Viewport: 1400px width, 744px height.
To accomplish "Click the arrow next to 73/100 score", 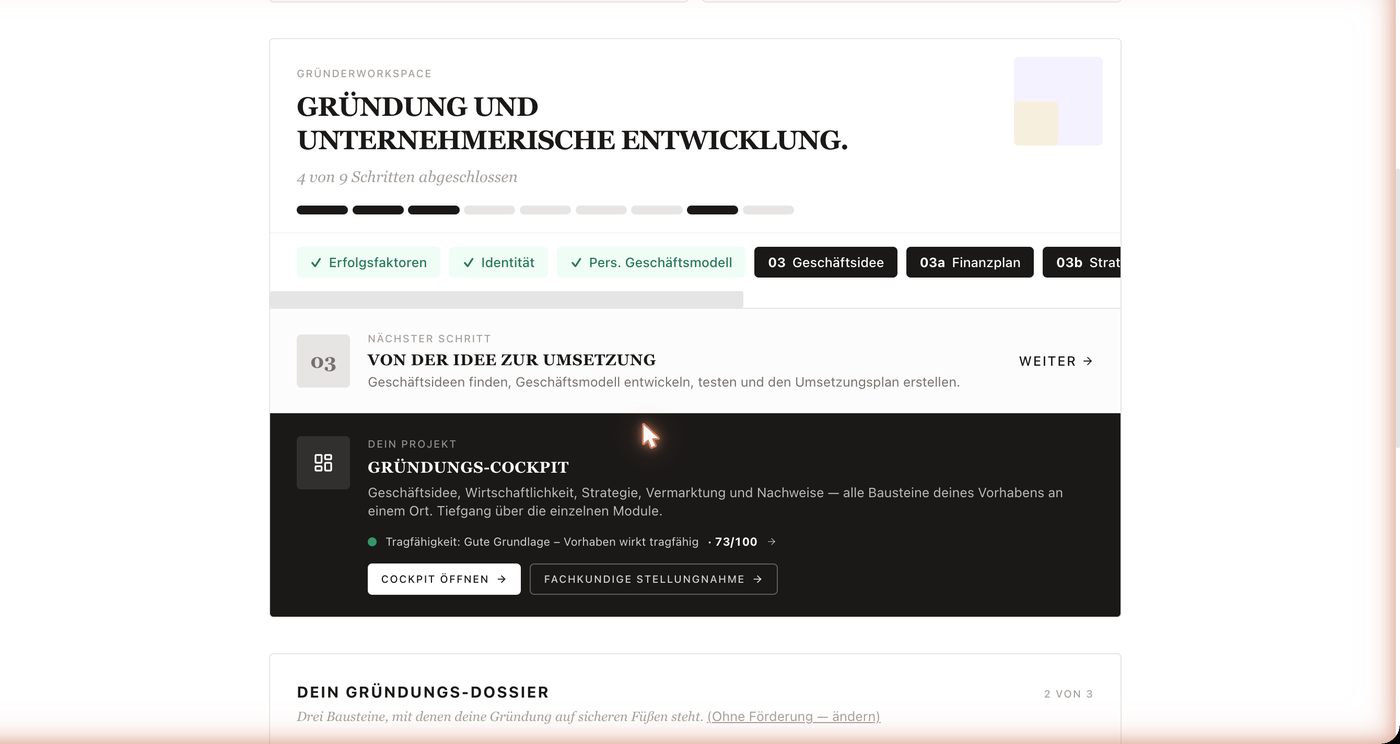I will tap(772, 542).
